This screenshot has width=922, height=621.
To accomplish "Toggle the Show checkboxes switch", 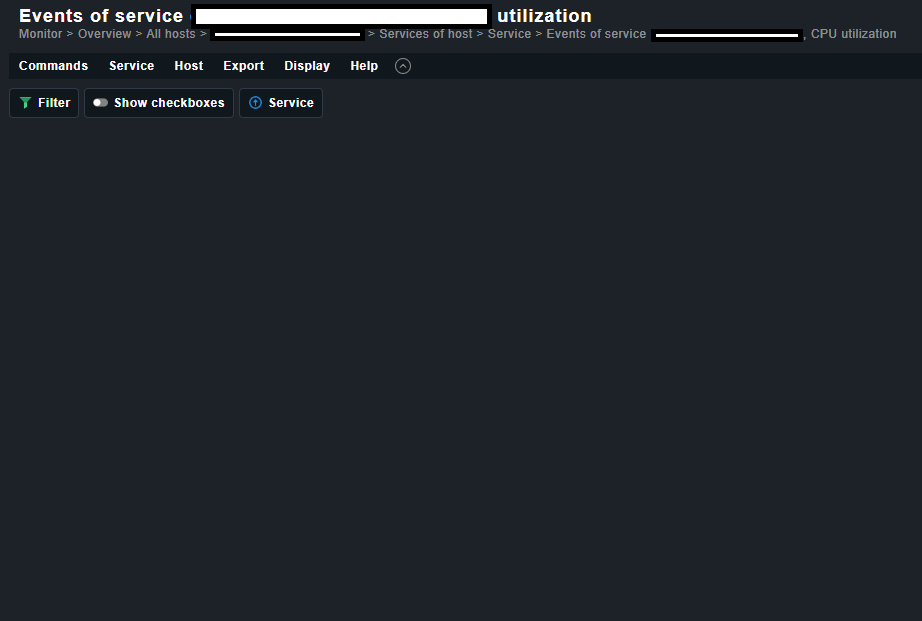I will click(x=100, y=103).
